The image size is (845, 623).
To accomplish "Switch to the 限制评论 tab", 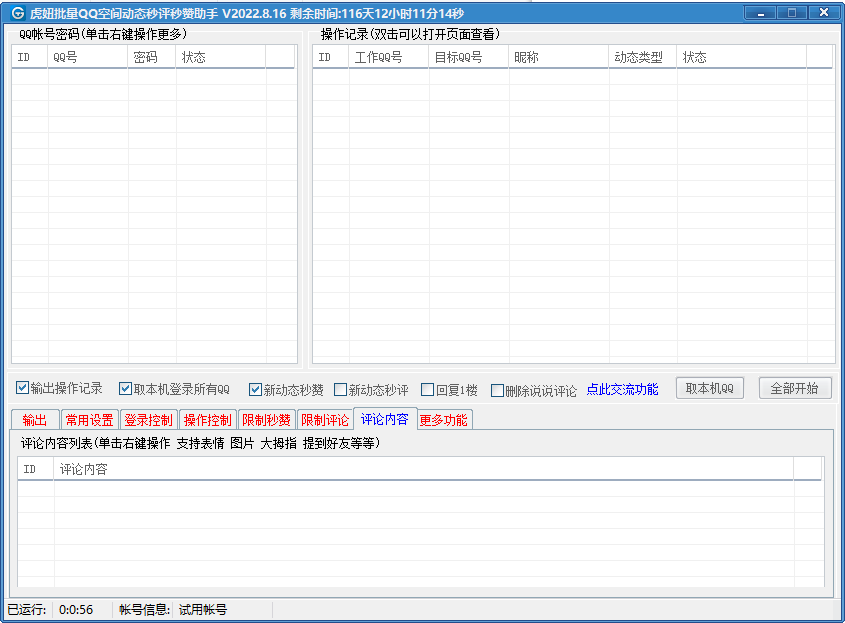I will pyautogui.click(x=325, y=420).
